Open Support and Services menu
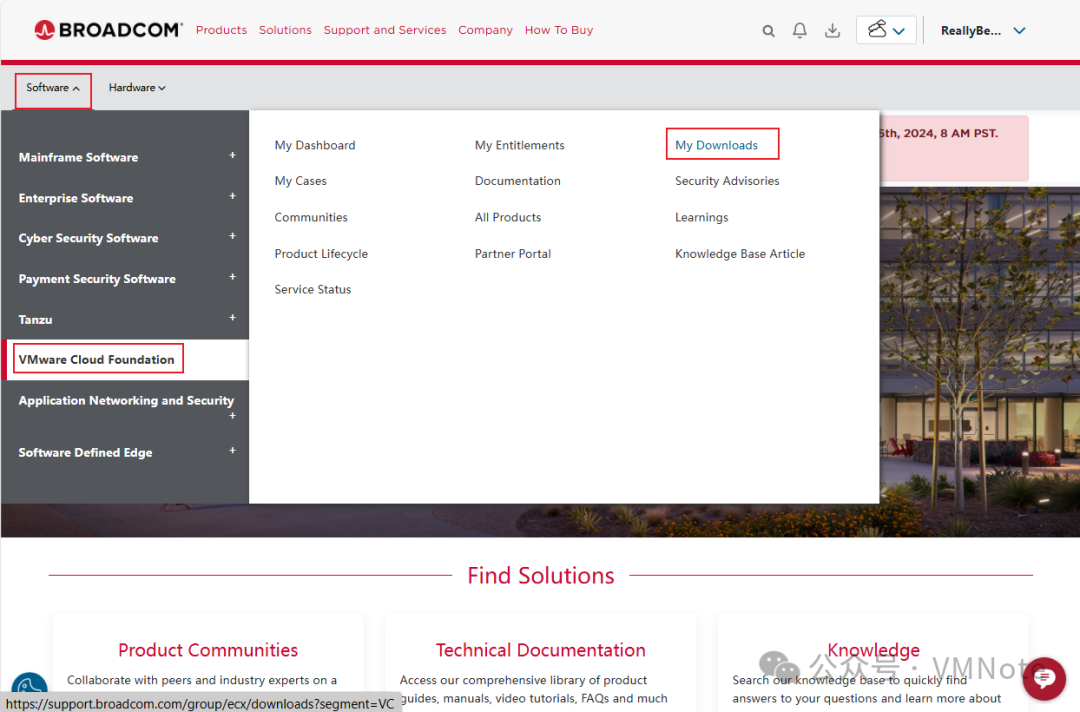 (385, 30)
